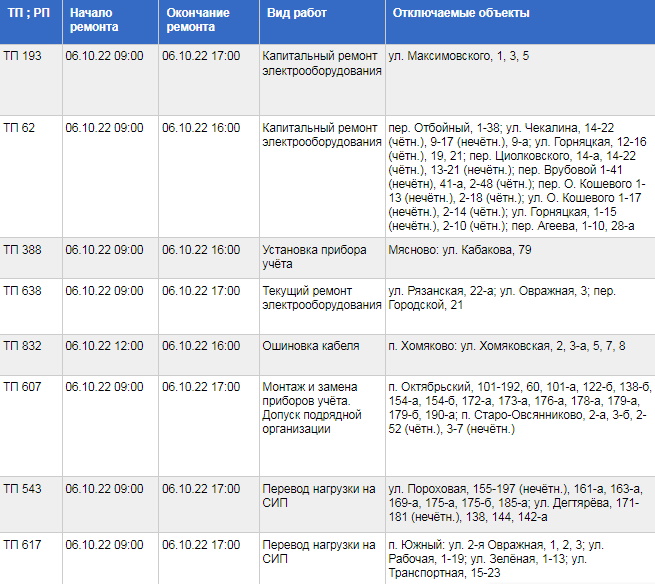Select the 'ТП 388' cell
The width and height of the screenshot is (655, 584).
(22, 250)
